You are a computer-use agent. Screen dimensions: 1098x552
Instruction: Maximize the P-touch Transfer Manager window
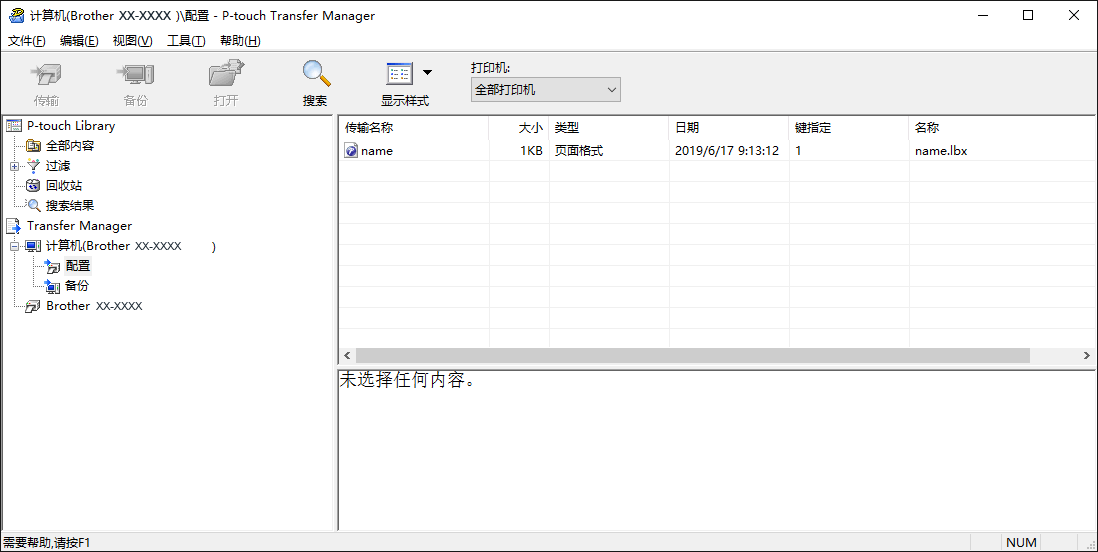tap(1028, 15)
